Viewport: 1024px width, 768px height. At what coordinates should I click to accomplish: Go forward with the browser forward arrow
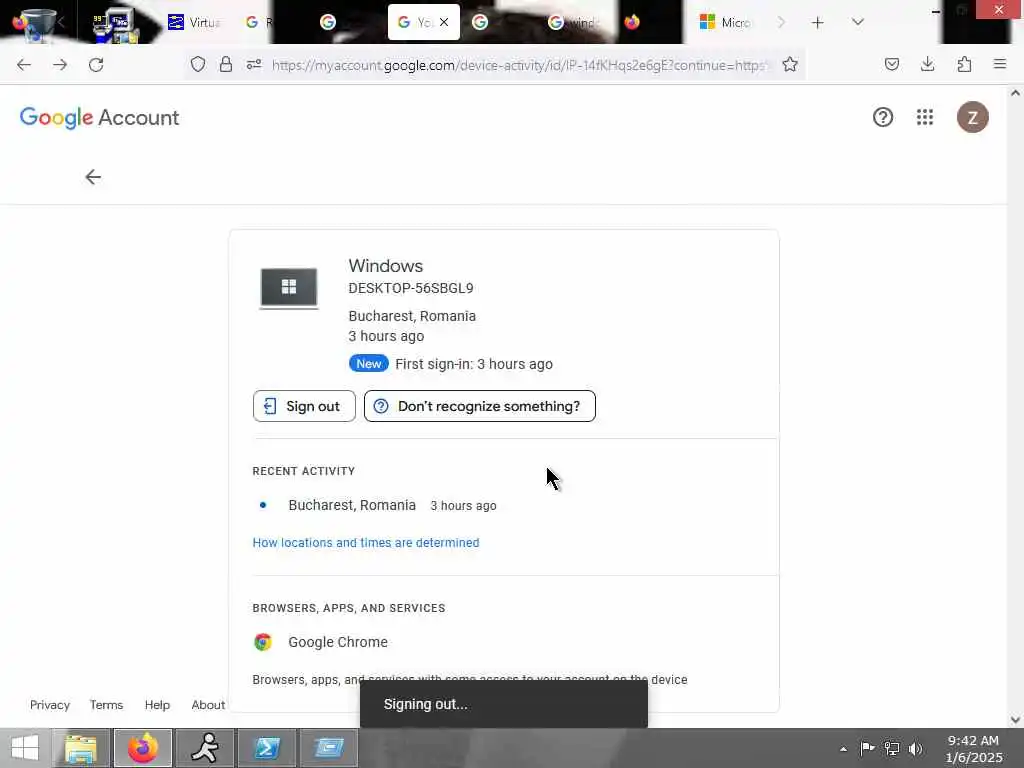[60, 65]
